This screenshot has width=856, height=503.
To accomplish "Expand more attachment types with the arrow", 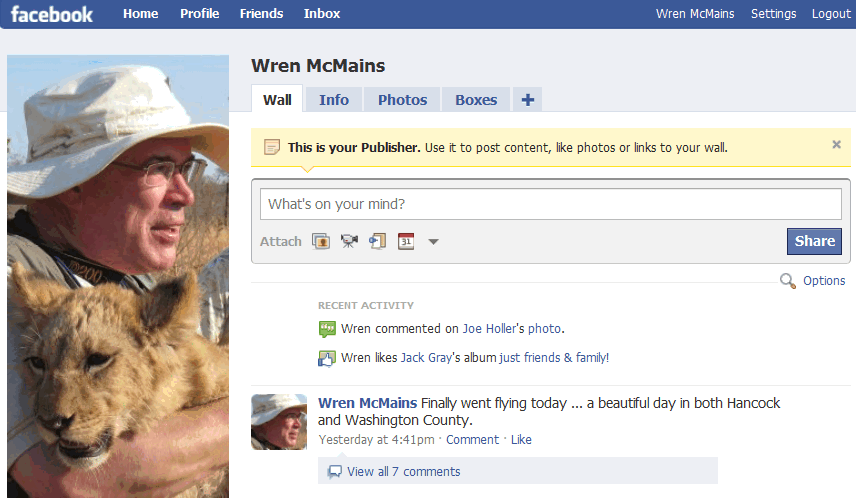I will pyautogui.click(x=433, y=241).
